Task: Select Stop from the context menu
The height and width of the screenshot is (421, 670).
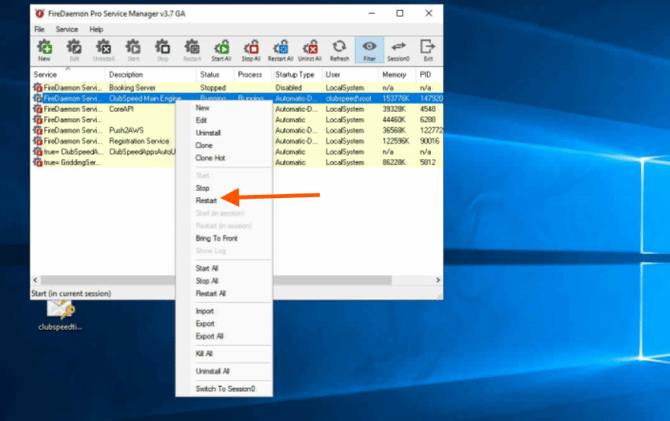Action: click(202, 188)
